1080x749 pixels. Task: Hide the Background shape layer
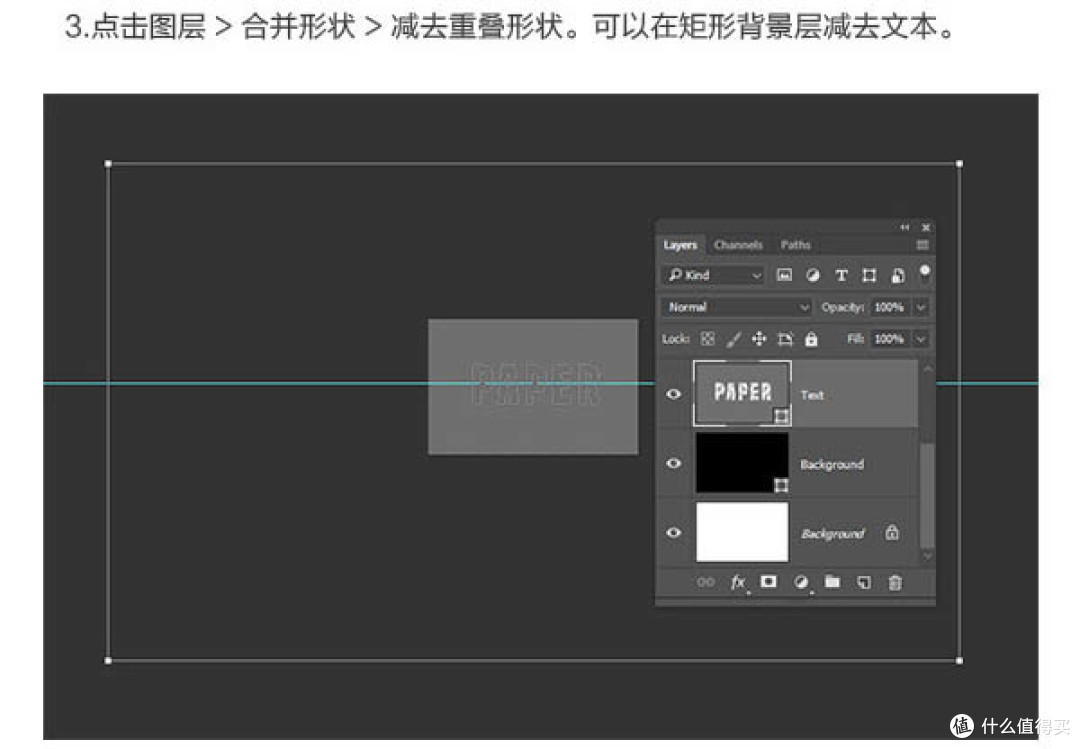click(674, 463)
